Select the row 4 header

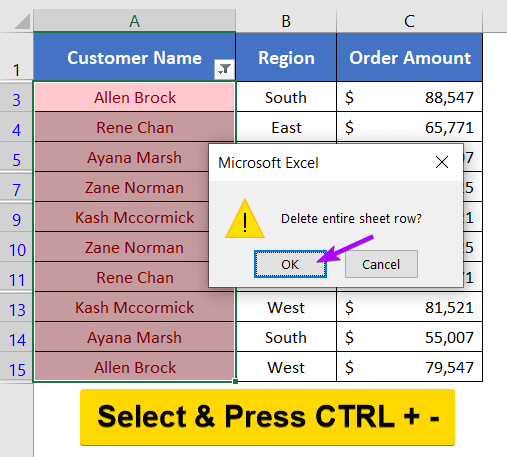coord(16,127)
